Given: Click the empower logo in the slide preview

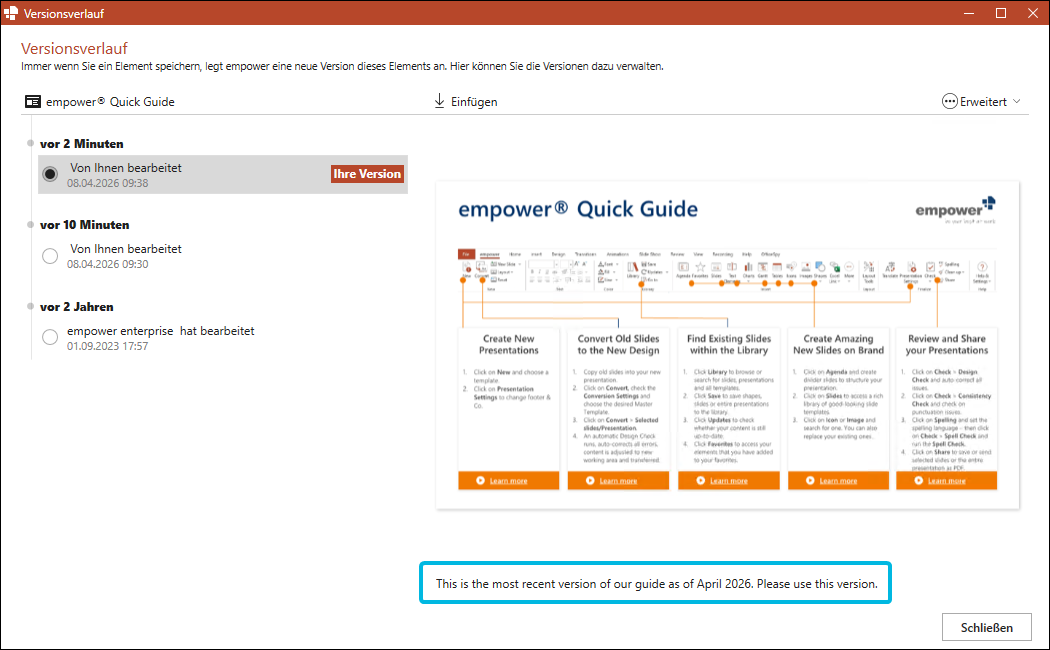Looking at the screenshot, I should [x=956, y=210].
